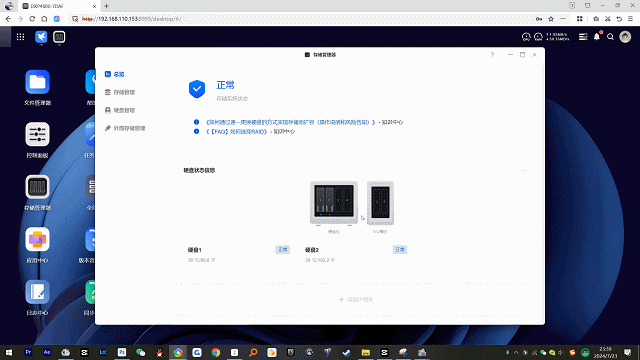Image resolution: width=640 pixels, height=360 pixels.
Task: Click the address bar URL field
Action: pyautogui.click(x=302, y=19)
